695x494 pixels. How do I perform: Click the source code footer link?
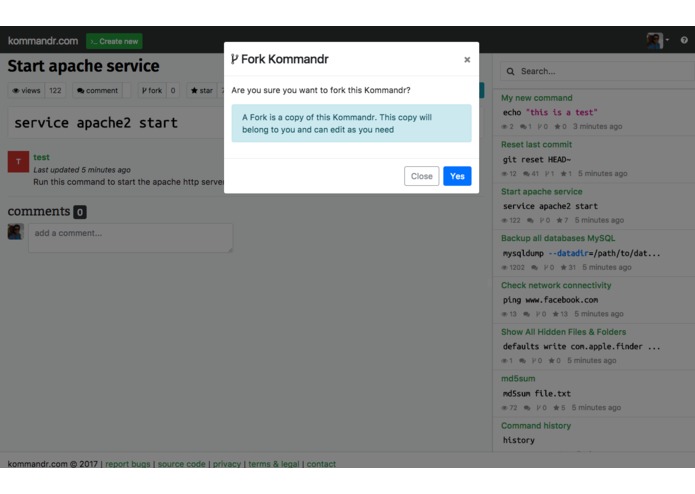181,464
